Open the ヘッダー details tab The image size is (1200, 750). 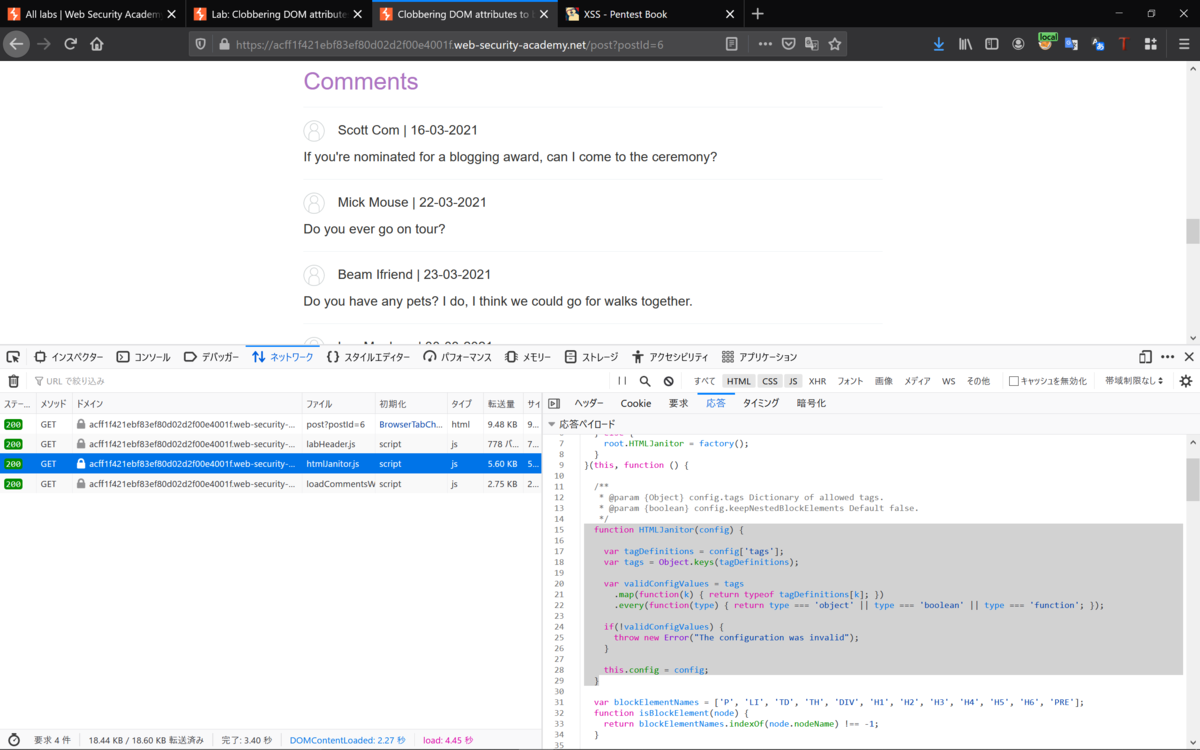click(589, 403)
